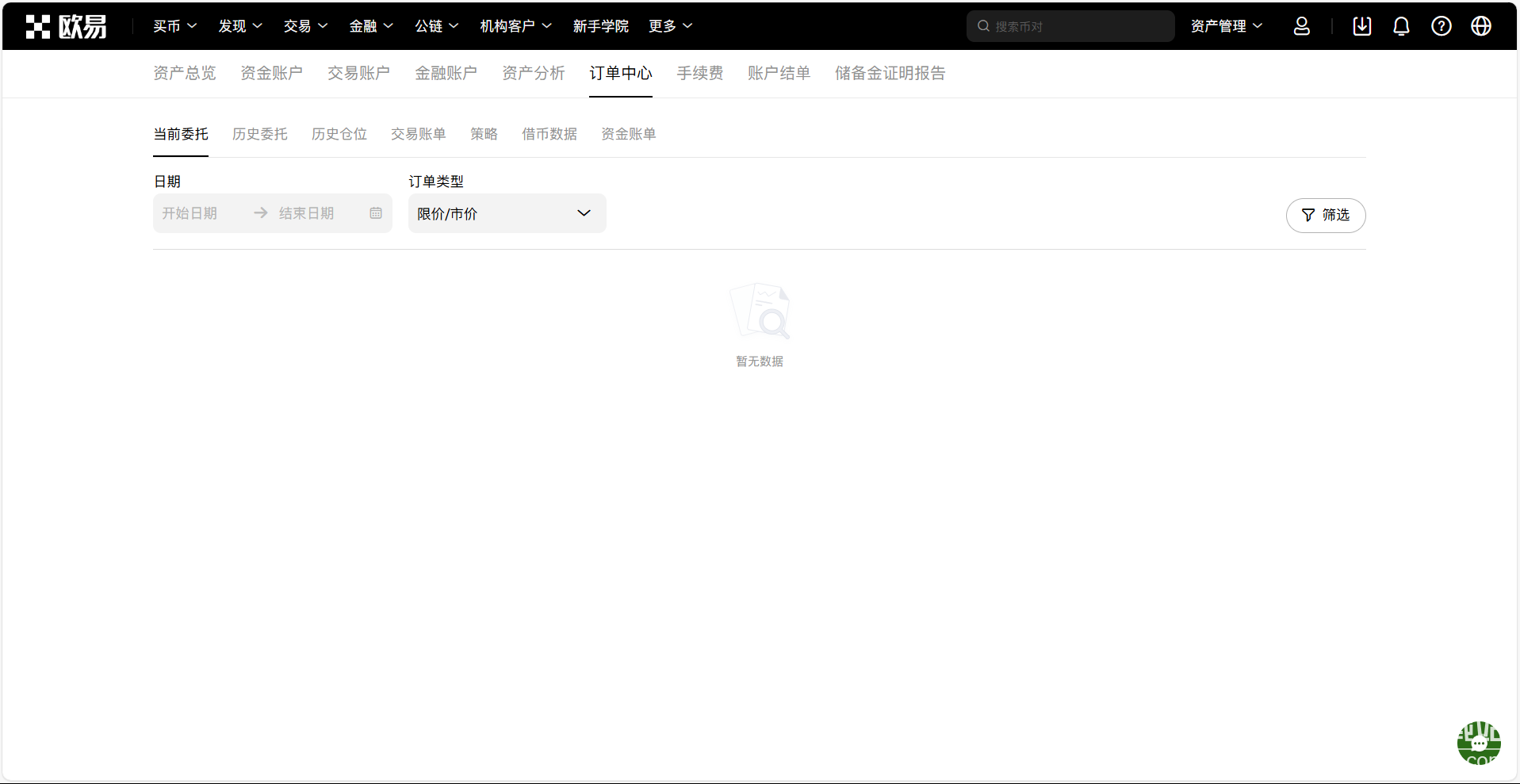This screenshot has width=1520, height=784.
Task: Open the 资金账单 sub-tab
Action: click(629, 134)
